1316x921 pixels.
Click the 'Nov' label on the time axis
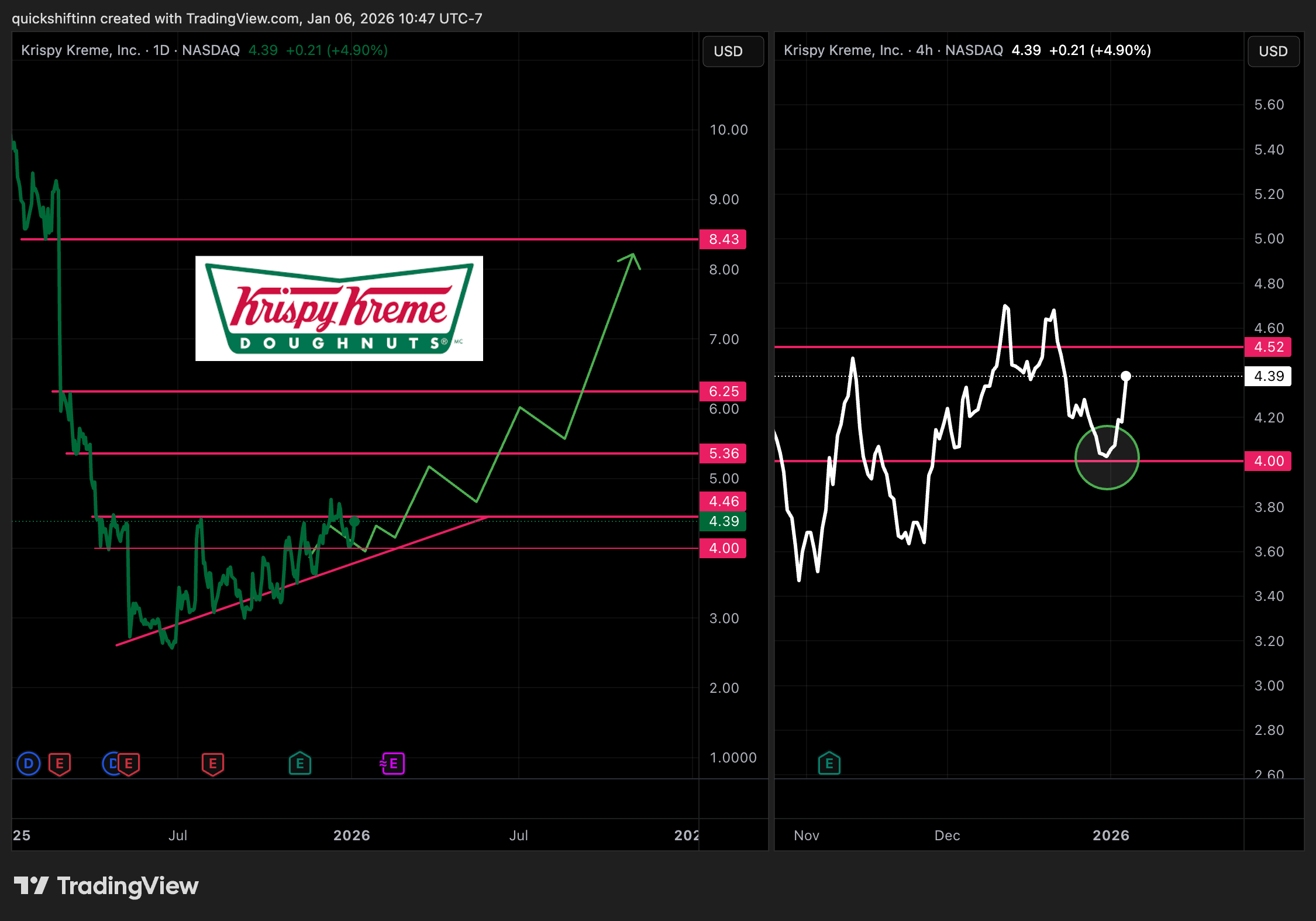point(807,836)
